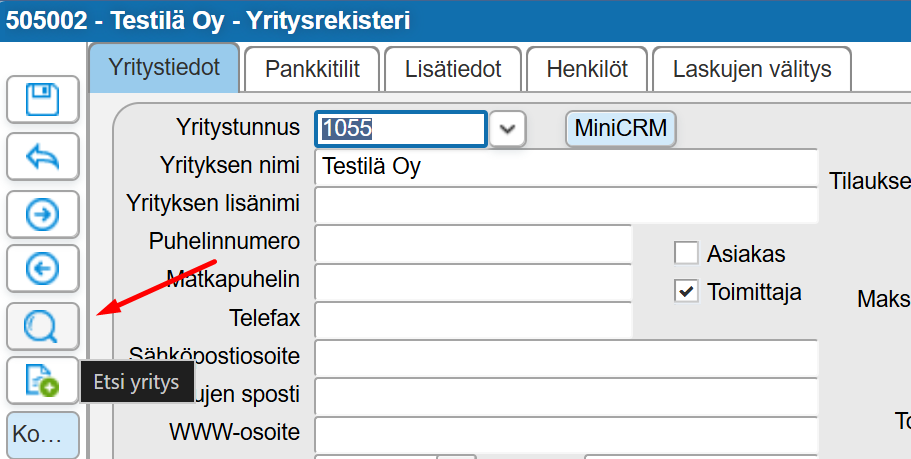The width and height of the screenshot is (911, 459).
Task: Select the Yritystiedot tab
Action: tap(165, 69)
